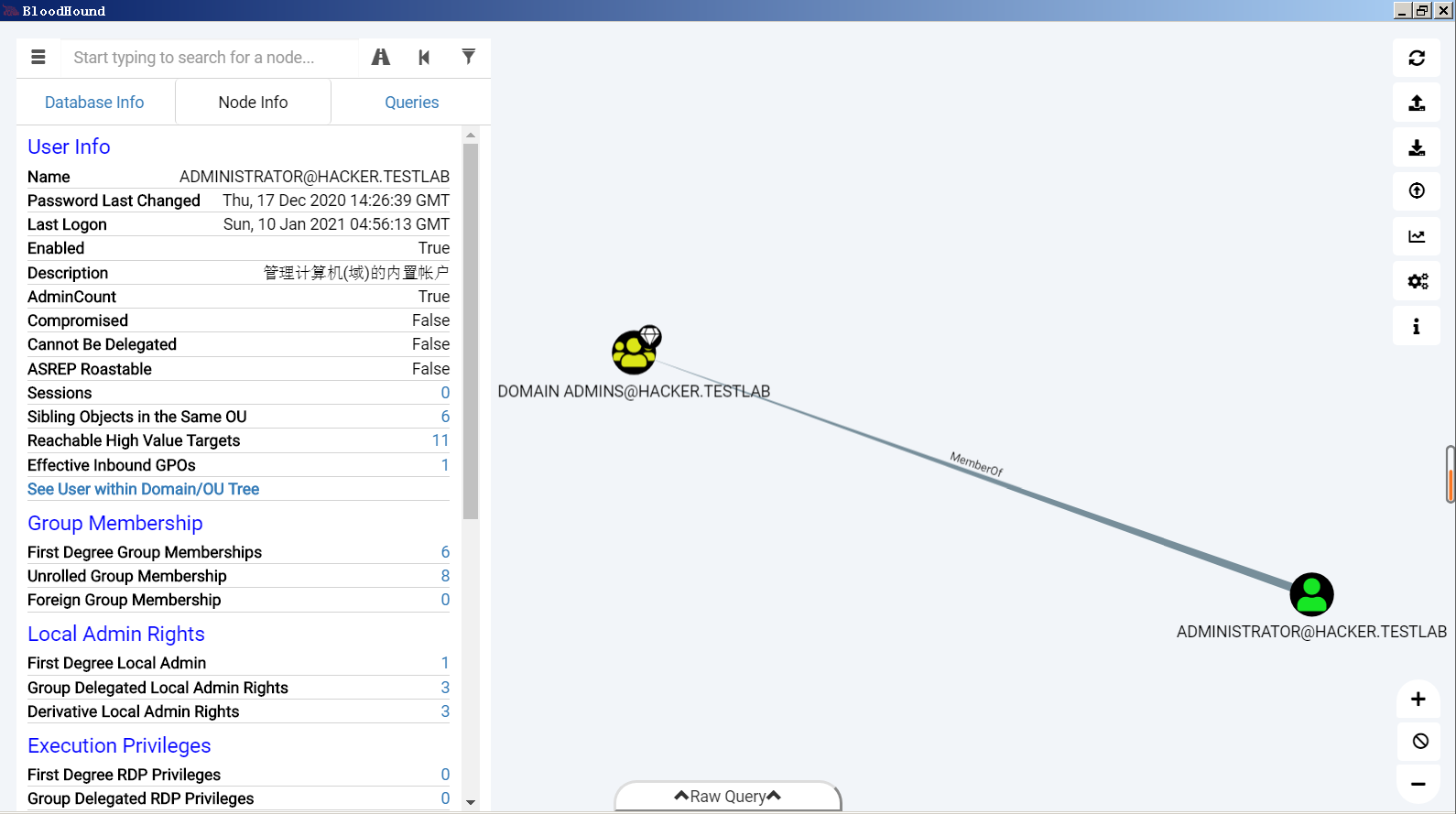Image resolution: width=1456 pixels, height=814 pixels.
Task: Click the pathfinding road icon
Action: pyautogui.click(x=381, y=57)
